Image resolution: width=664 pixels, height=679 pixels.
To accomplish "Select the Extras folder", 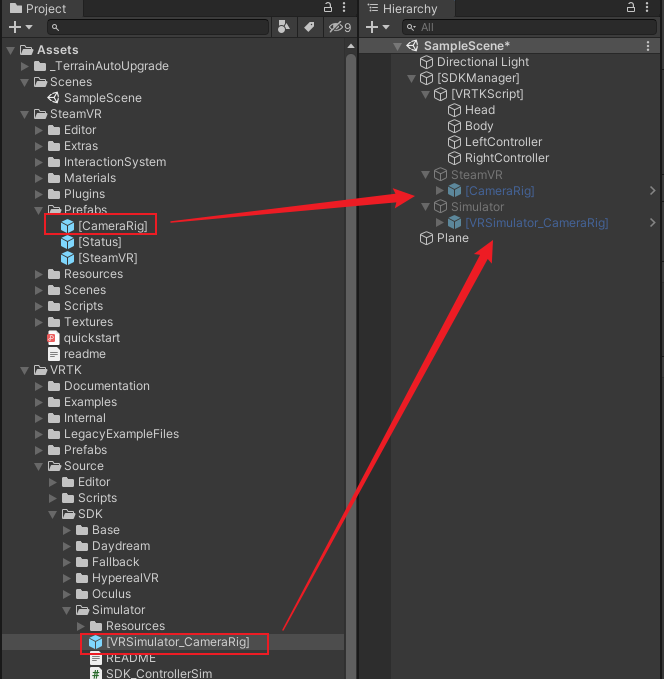I will [73, 146].
